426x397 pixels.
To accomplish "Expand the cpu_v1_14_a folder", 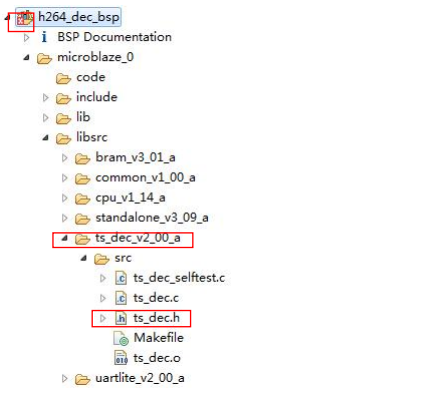I will 65,198.
